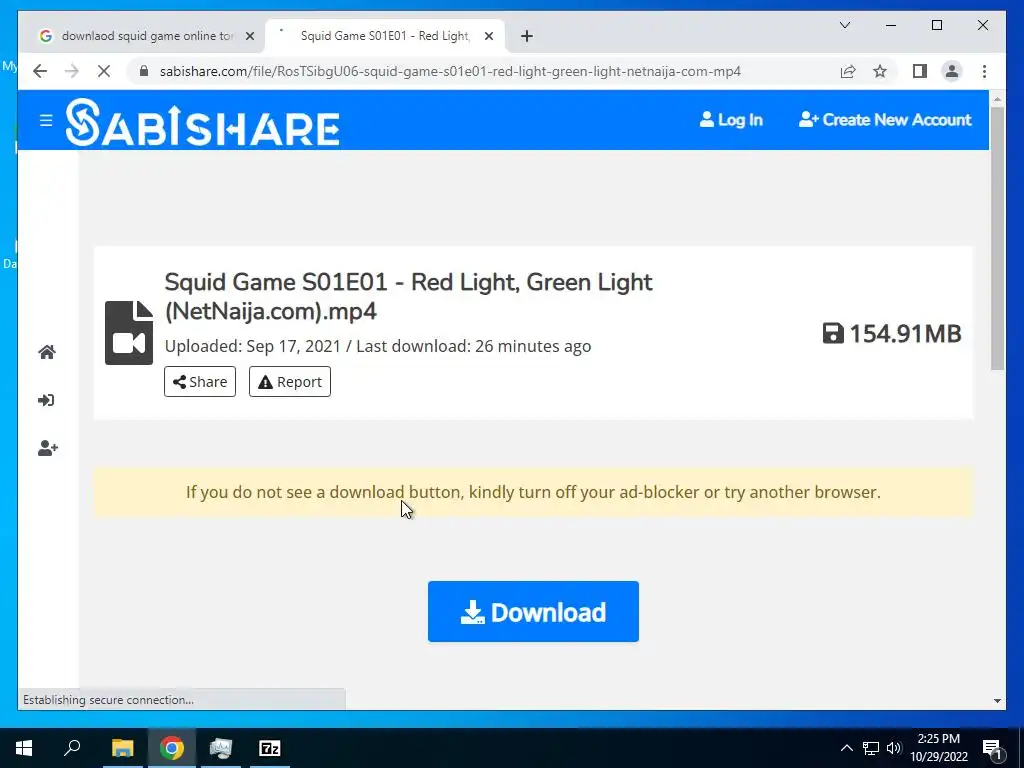Switch to Squid Game S01E01 tab
Viewport: 1024px width, 768px height.
[385, 37]
